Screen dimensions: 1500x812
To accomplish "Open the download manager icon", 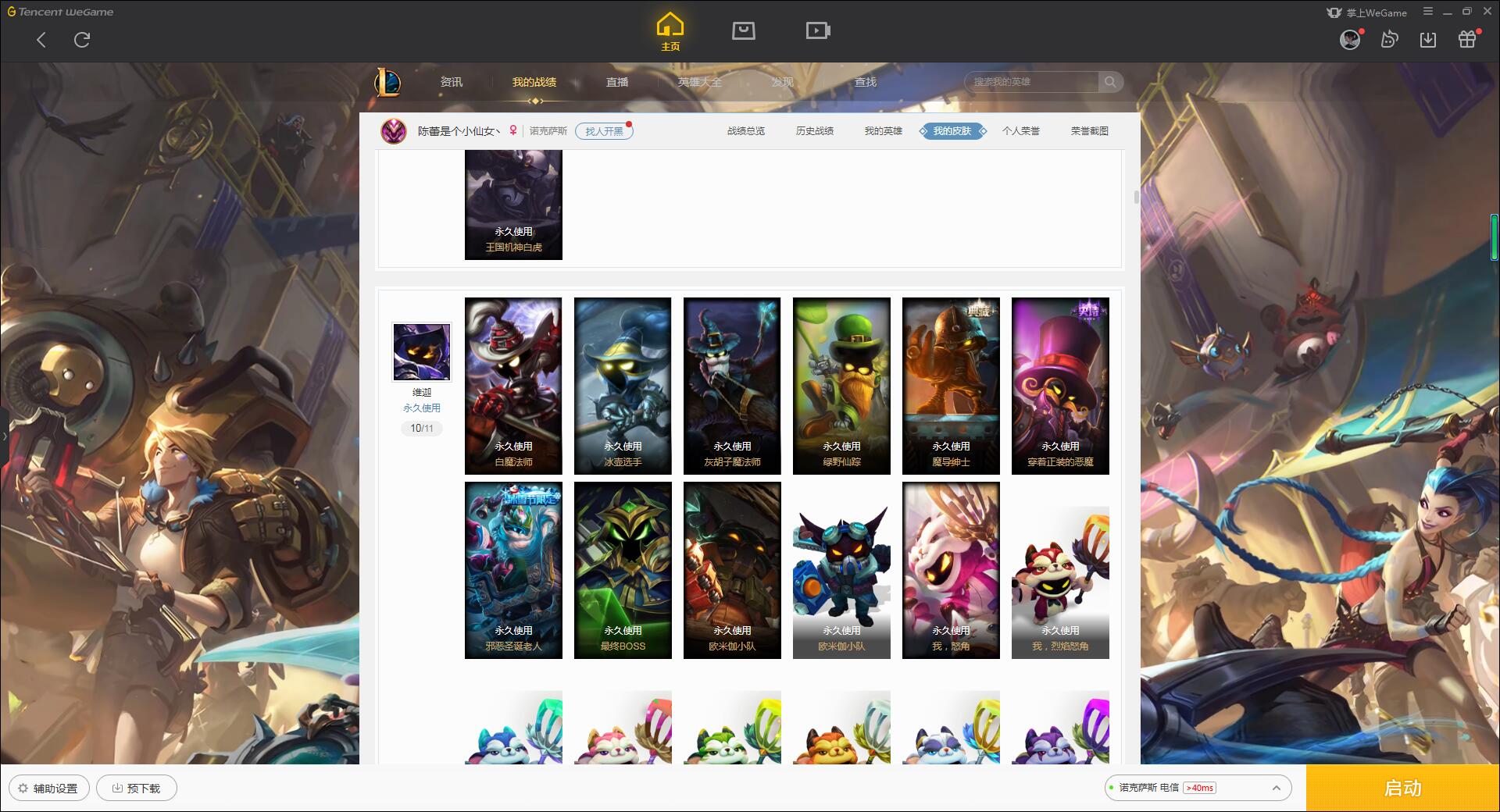I will coord(1428,39).
